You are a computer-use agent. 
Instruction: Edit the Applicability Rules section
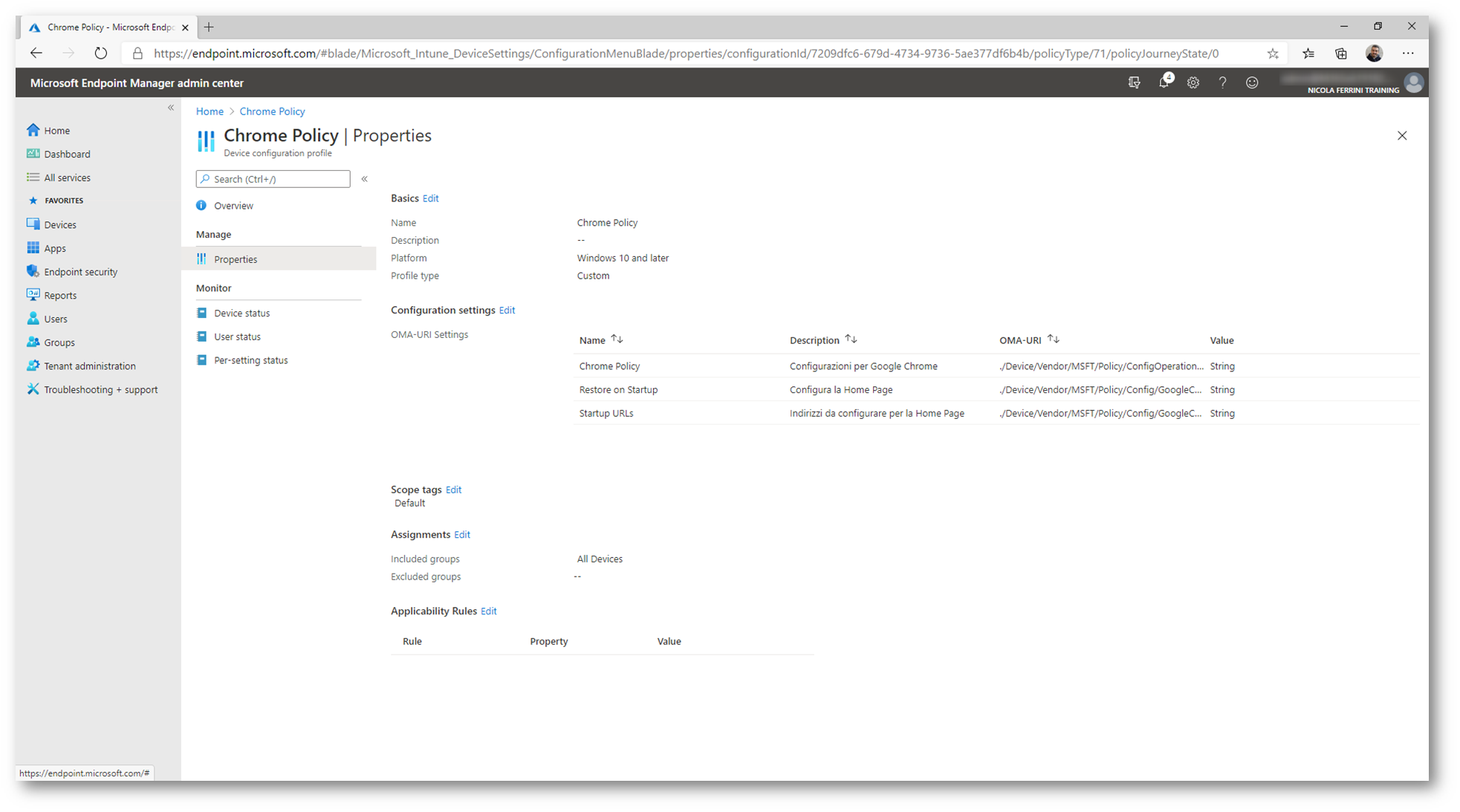(x=488, y=611)
